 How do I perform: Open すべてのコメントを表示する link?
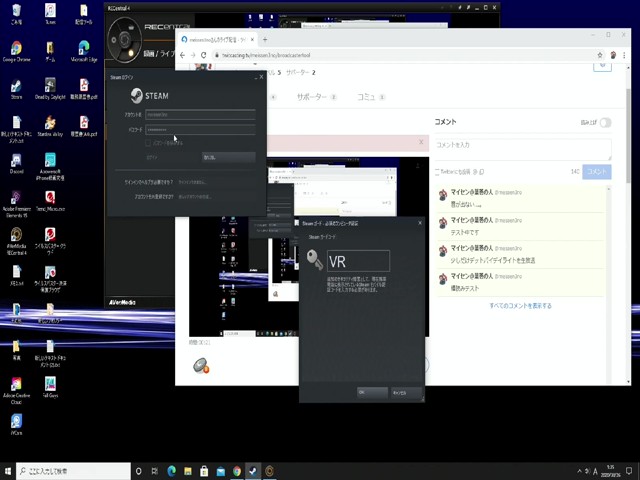[520, 306]
